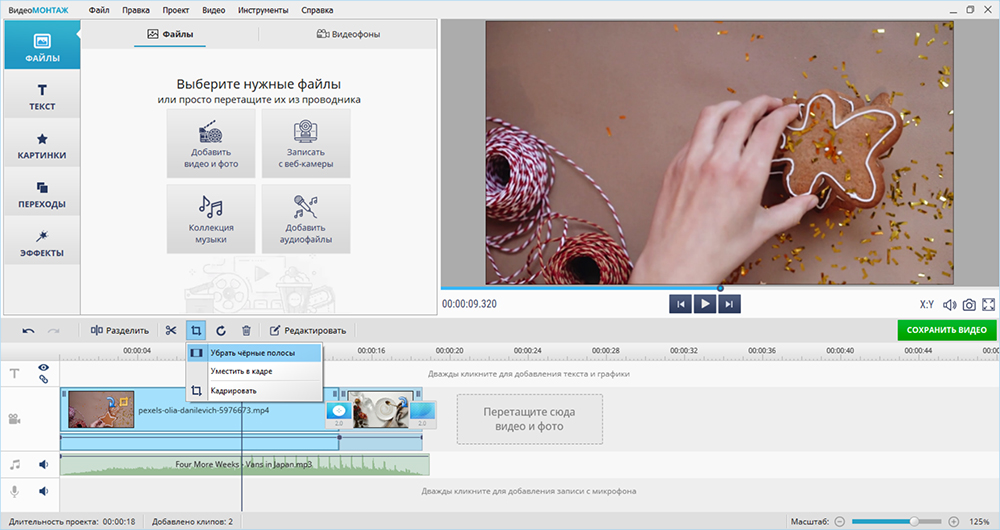Click the redo arrow icon
The width and height of the screenshot is (1000, 530).
tap(54, 330)
